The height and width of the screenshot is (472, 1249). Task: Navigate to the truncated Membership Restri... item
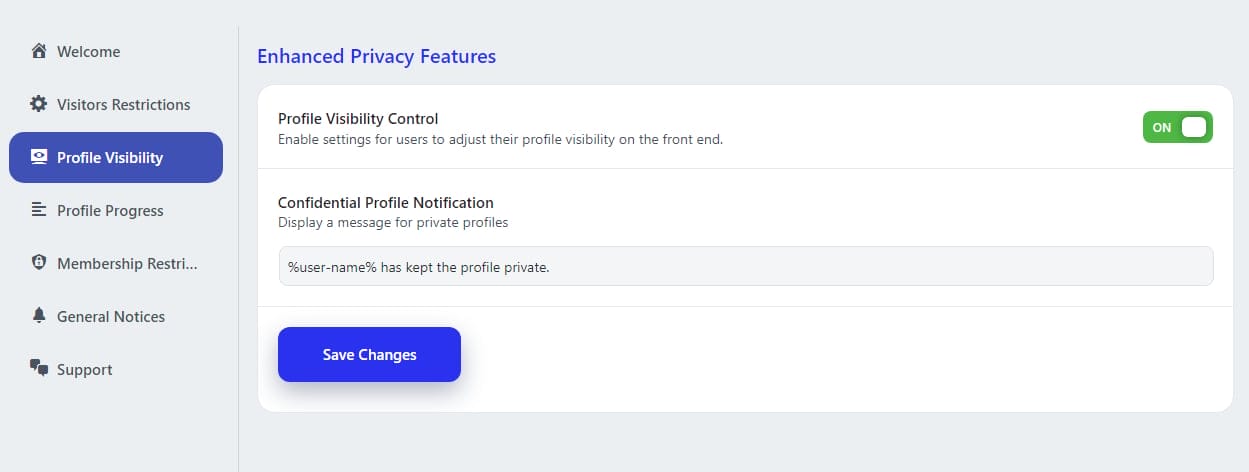127,263
